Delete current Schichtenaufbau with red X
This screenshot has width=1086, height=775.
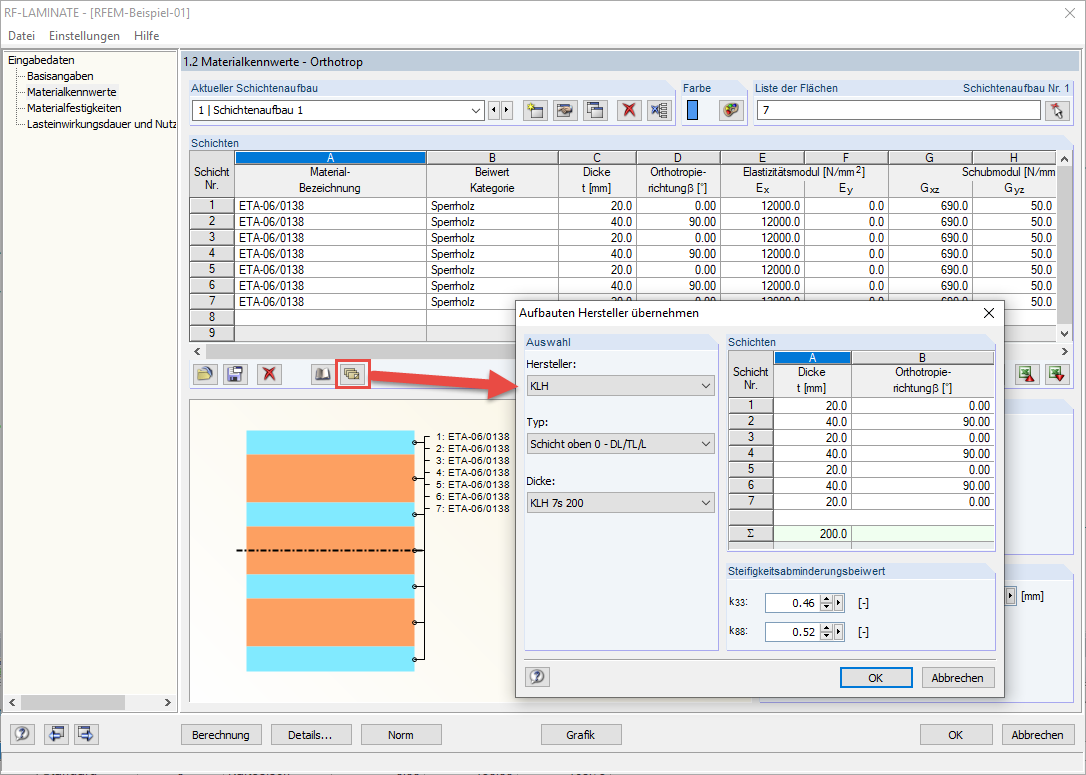[x=629, y=110]
